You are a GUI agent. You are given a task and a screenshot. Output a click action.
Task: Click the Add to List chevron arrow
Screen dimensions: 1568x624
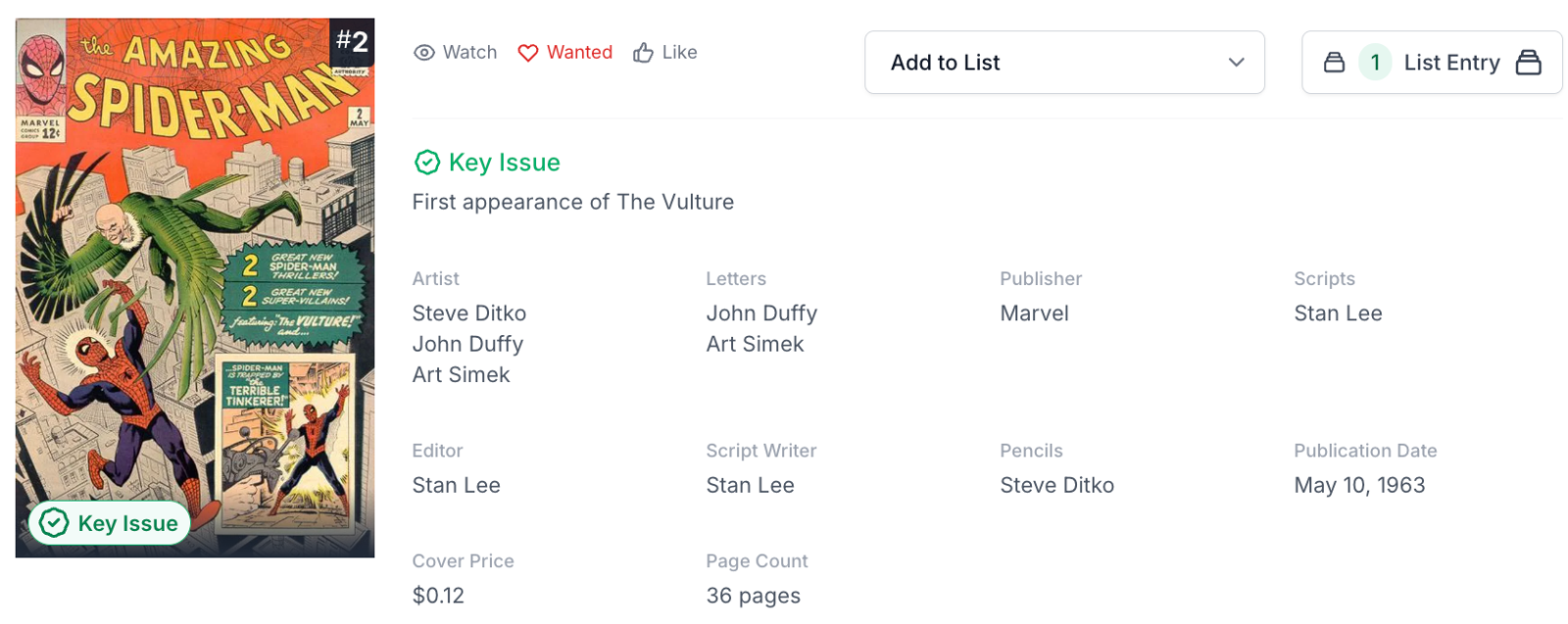point(1236,63)
